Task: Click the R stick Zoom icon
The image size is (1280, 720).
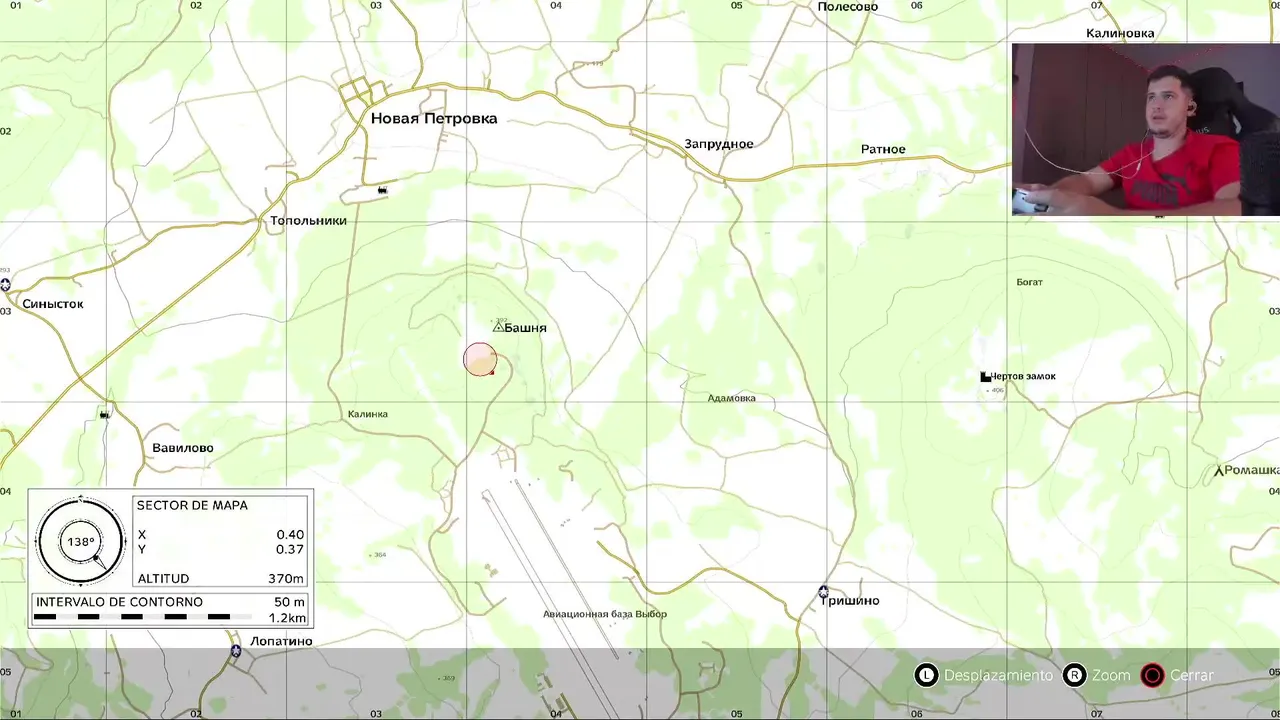Action: pos(1074,676)
